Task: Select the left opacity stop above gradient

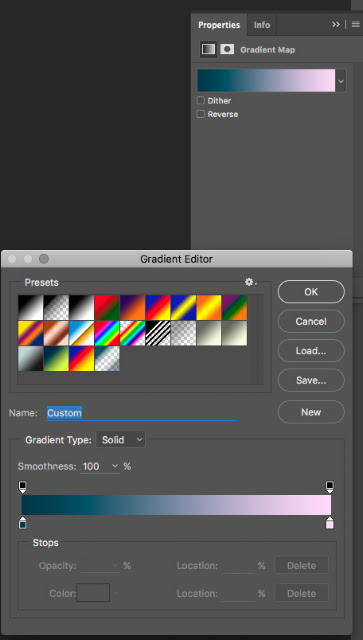Action: pos(22,487)
